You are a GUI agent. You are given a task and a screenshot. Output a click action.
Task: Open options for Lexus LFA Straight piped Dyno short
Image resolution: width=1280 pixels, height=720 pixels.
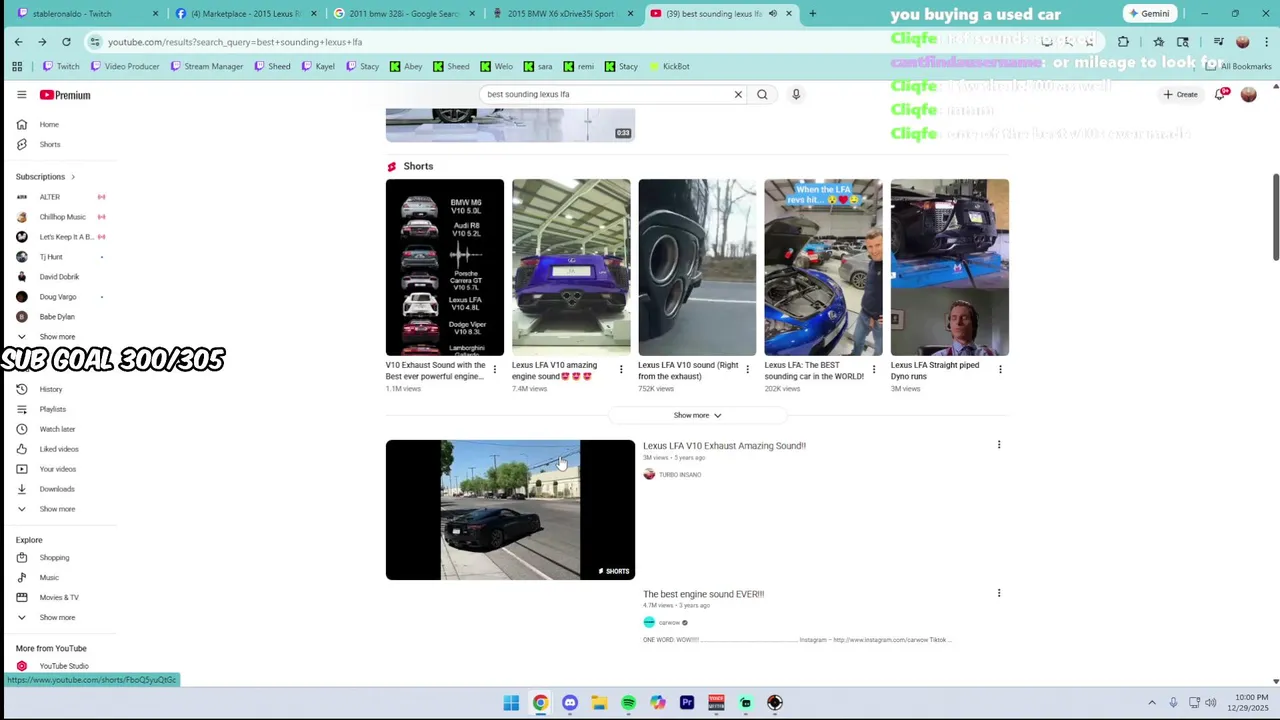click(x=1000, y=369)
